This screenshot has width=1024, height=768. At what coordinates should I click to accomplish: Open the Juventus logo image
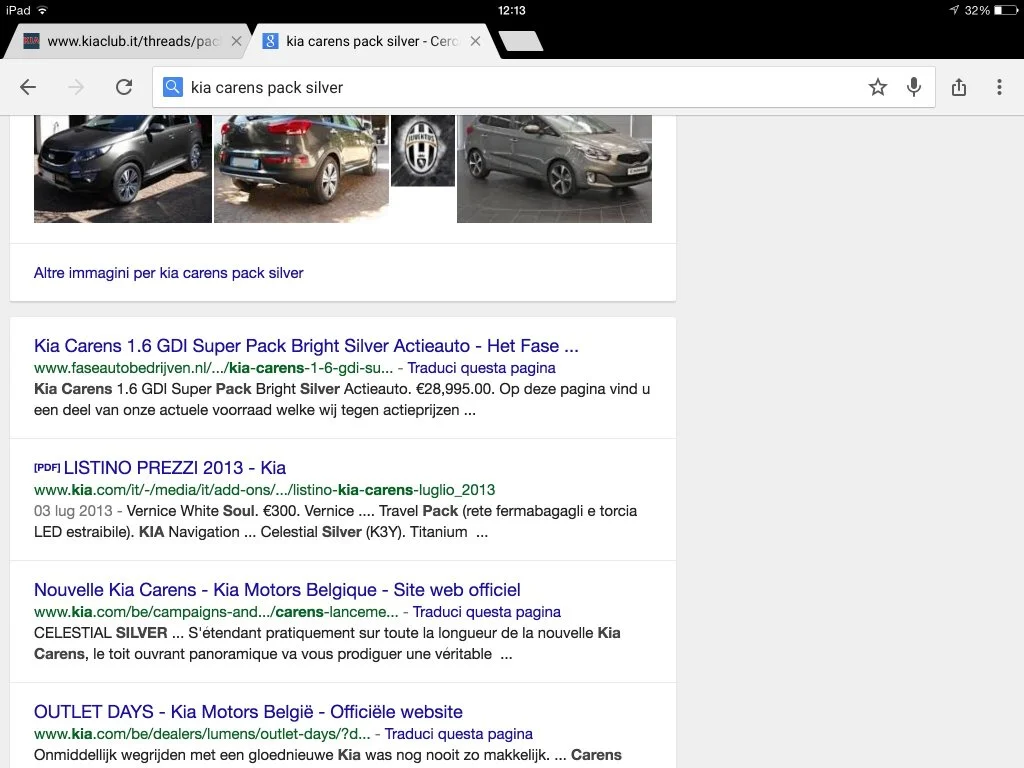coord(423,151)
